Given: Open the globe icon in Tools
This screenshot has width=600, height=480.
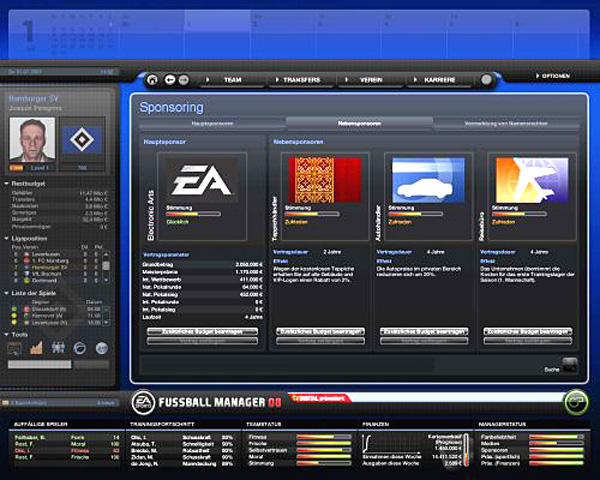Looking at the screenshot, I should pos(102,348).
